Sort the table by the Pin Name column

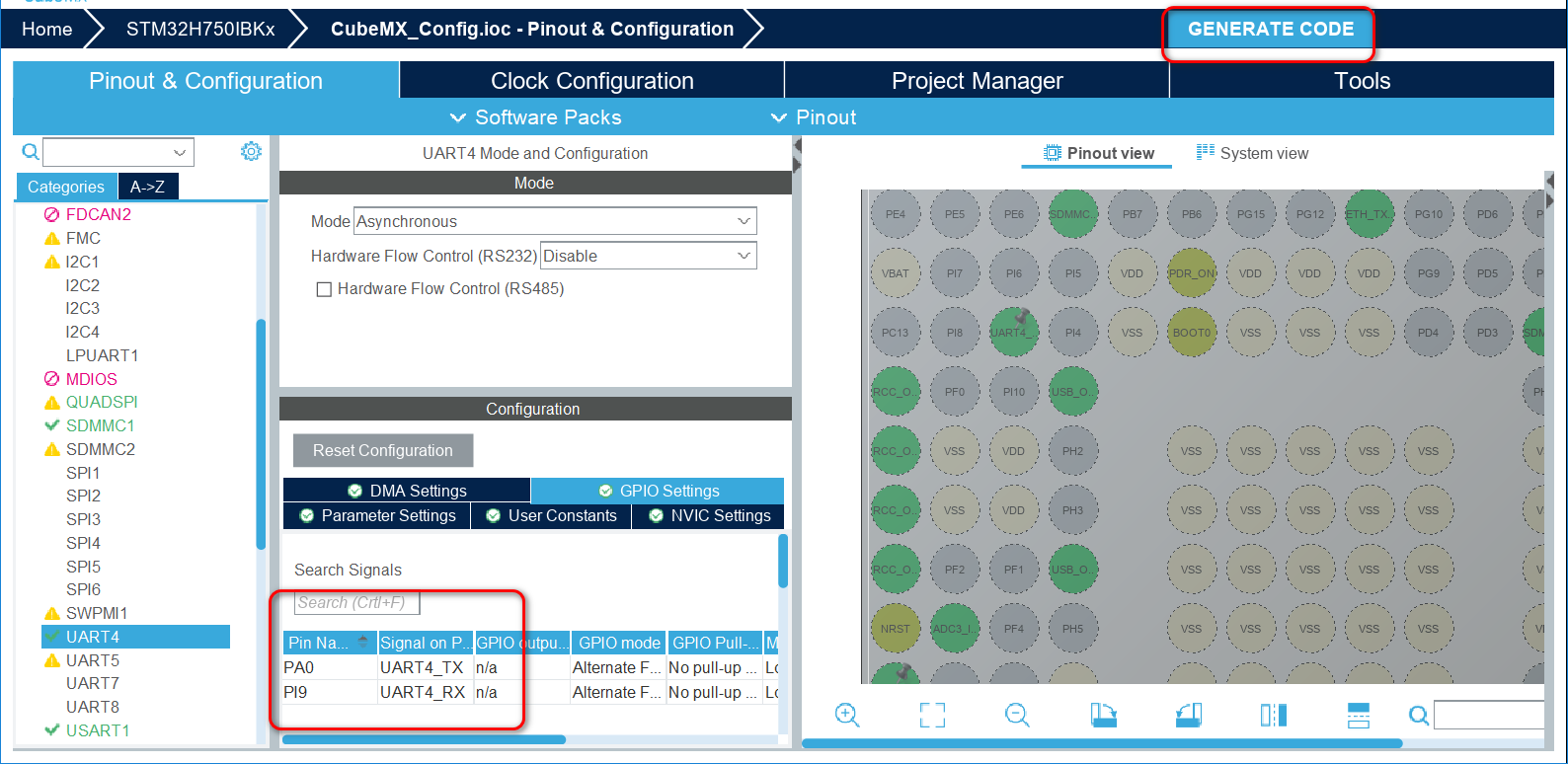(x=330, y=643)
